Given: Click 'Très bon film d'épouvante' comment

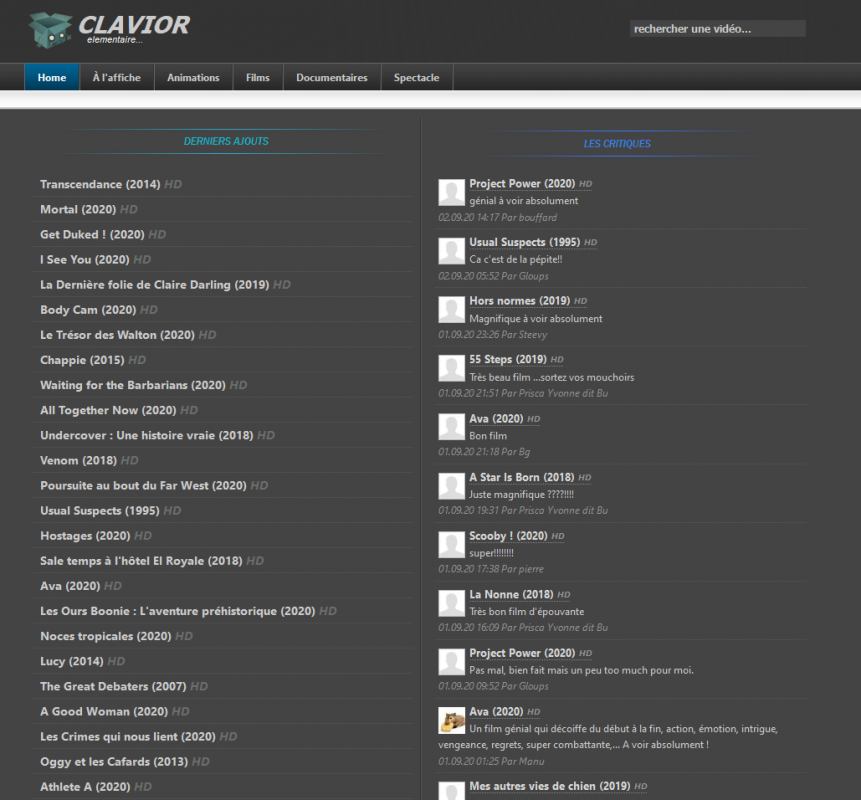Looking at the screenshot, I should pos(527,612).
